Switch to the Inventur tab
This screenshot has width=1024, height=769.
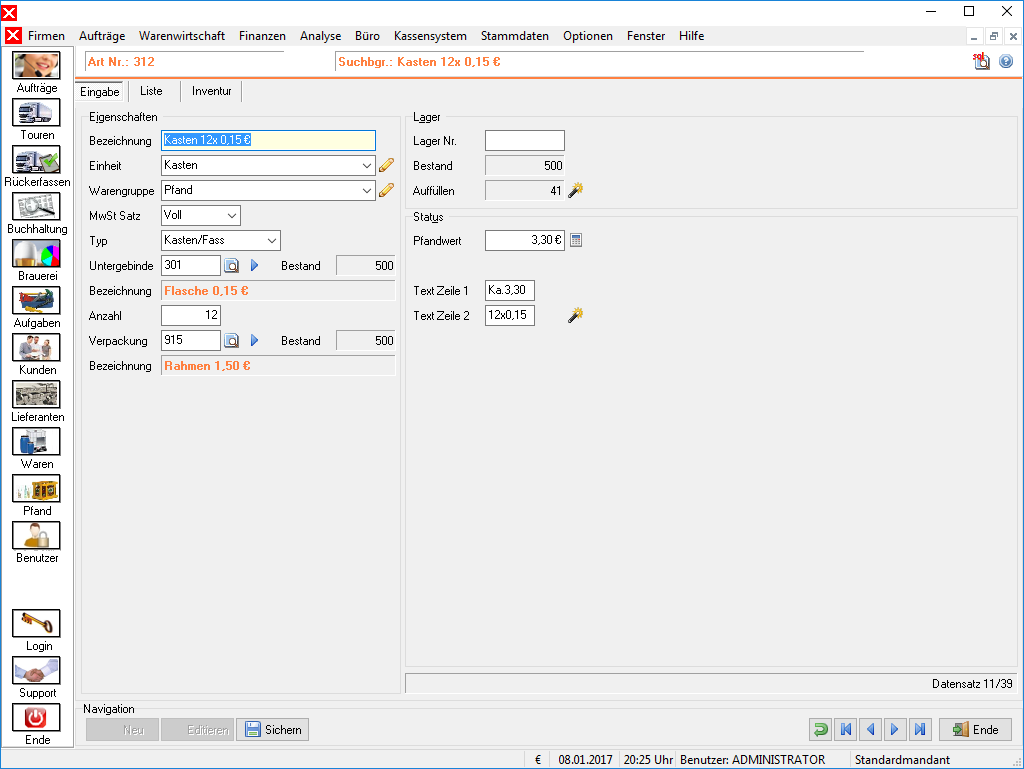point(212,91)
